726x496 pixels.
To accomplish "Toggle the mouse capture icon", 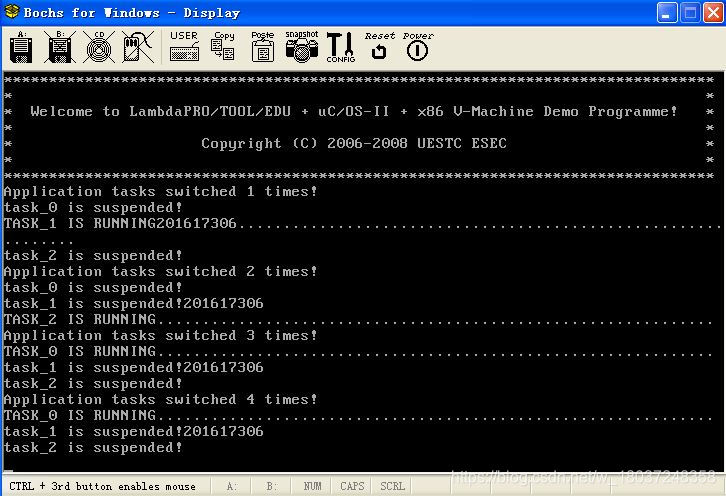I will (138, 47).
